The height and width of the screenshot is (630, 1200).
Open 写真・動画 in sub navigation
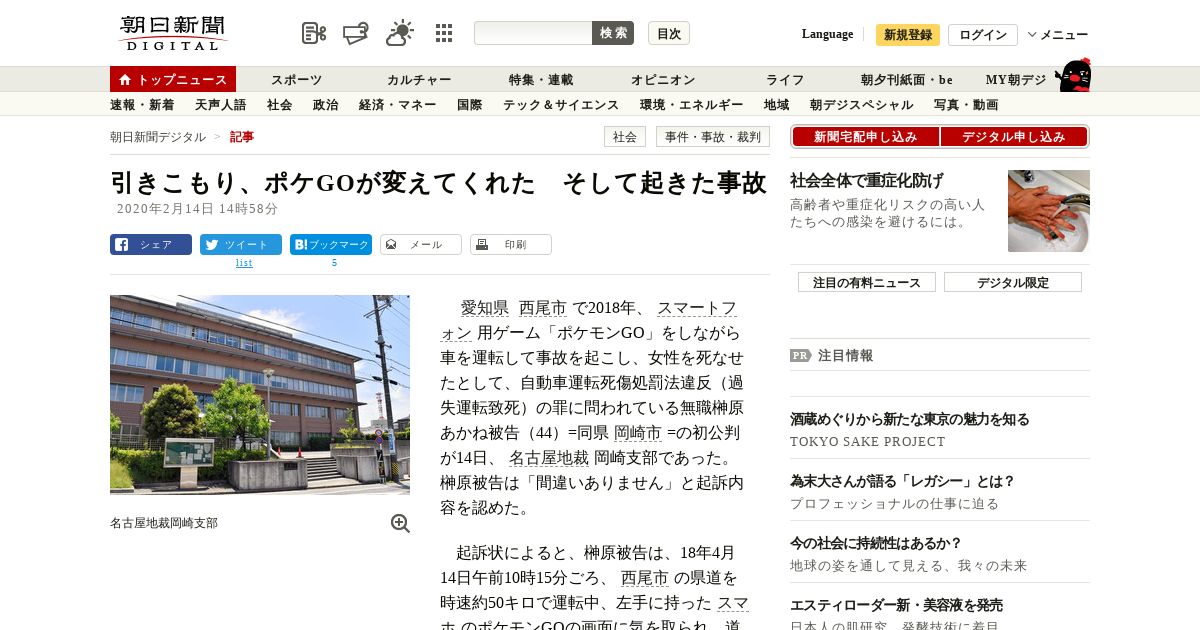966,104
